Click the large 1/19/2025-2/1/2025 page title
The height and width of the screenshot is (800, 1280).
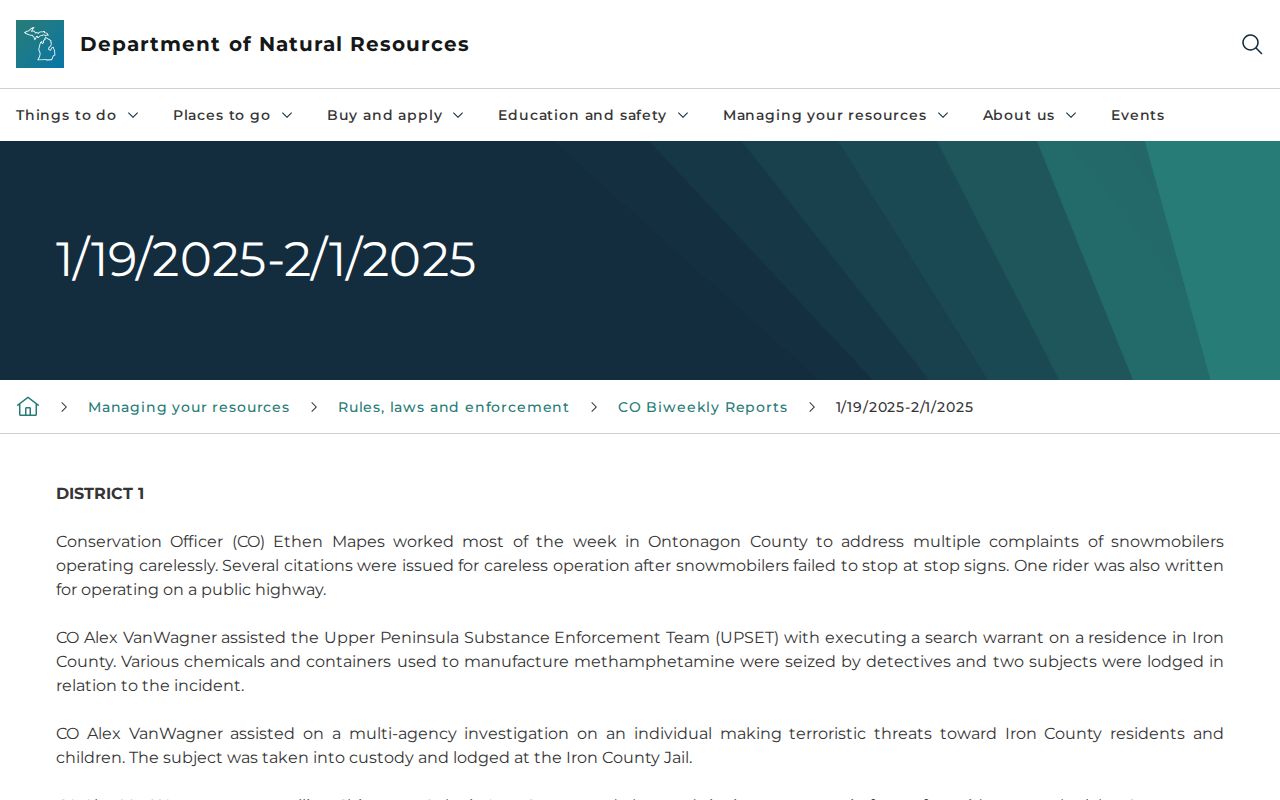pyautogui.click(x=266, y=260)
